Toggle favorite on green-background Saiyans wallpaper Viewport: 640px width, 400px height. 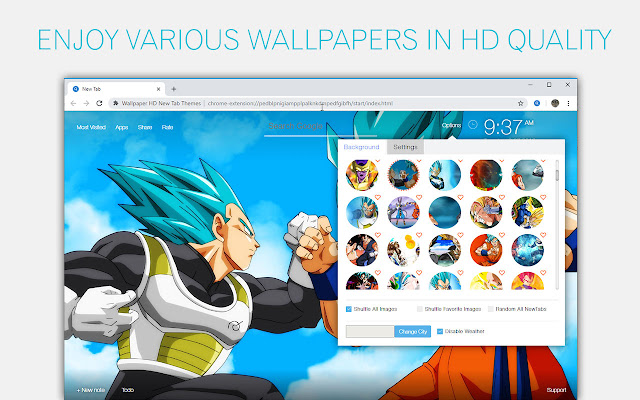[543, 198]
